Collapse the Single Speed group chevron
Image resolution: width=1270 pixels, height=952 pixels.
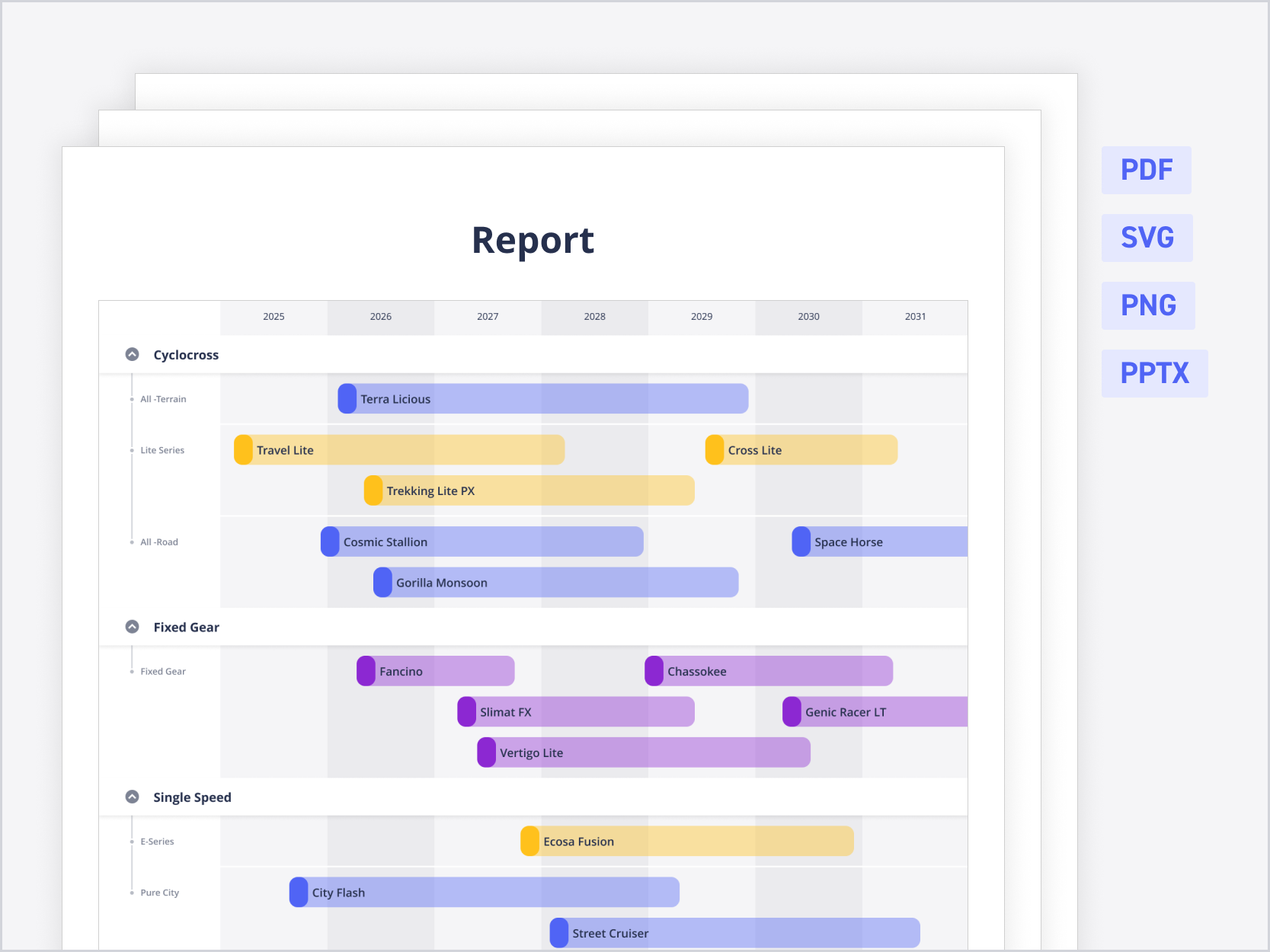click(133, 797)
